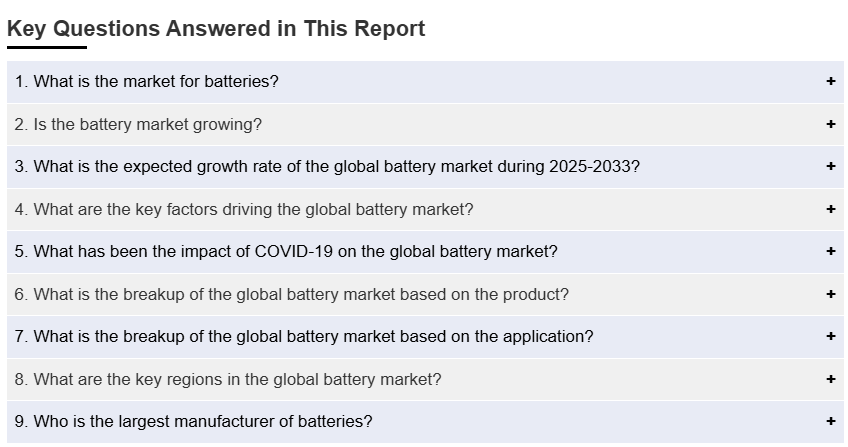Click 'Key Questions Answered in This Report' heading
This screenshot has height=447, width=848.
point(216,29)
